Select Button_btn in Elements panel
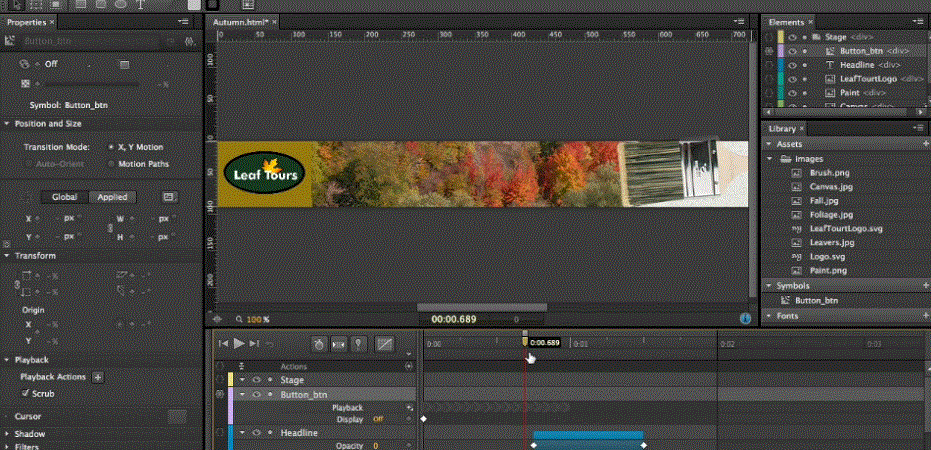Screen dimensions: 931x450 tap(861, 51)
